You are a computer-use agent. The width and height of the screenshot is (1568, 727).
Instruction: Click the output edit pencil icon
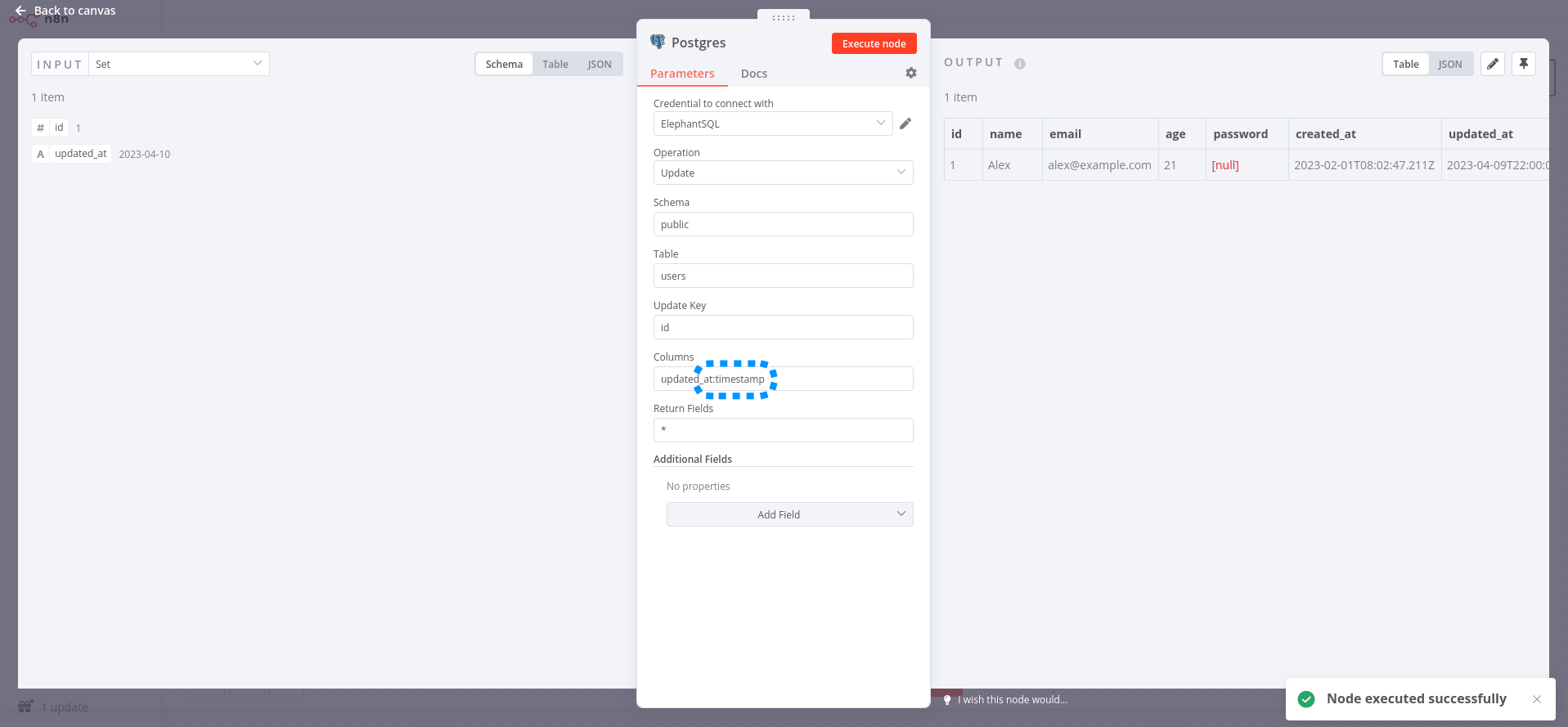(1493, 64)
